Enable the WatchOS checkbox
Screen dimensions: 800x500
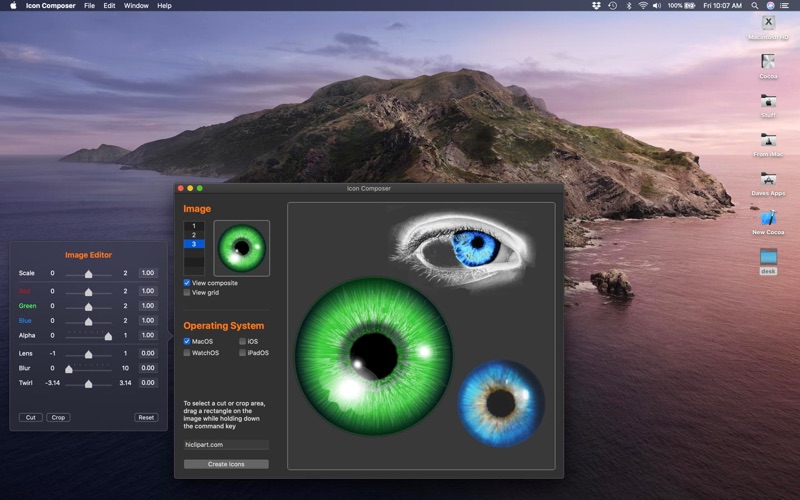(x=187, y=353)
